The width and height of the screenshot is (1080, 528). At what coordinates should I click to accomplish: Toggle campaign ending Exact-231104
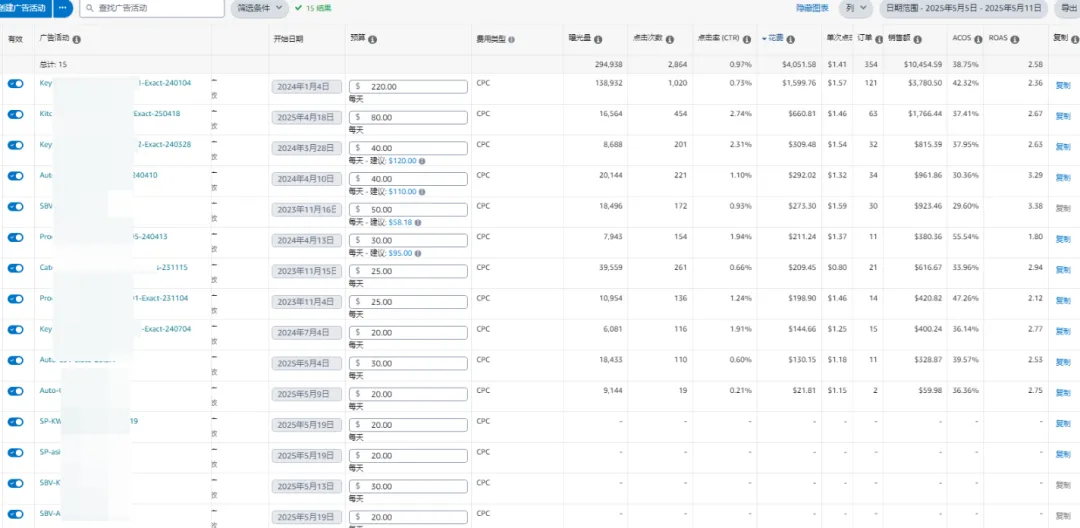16,299
